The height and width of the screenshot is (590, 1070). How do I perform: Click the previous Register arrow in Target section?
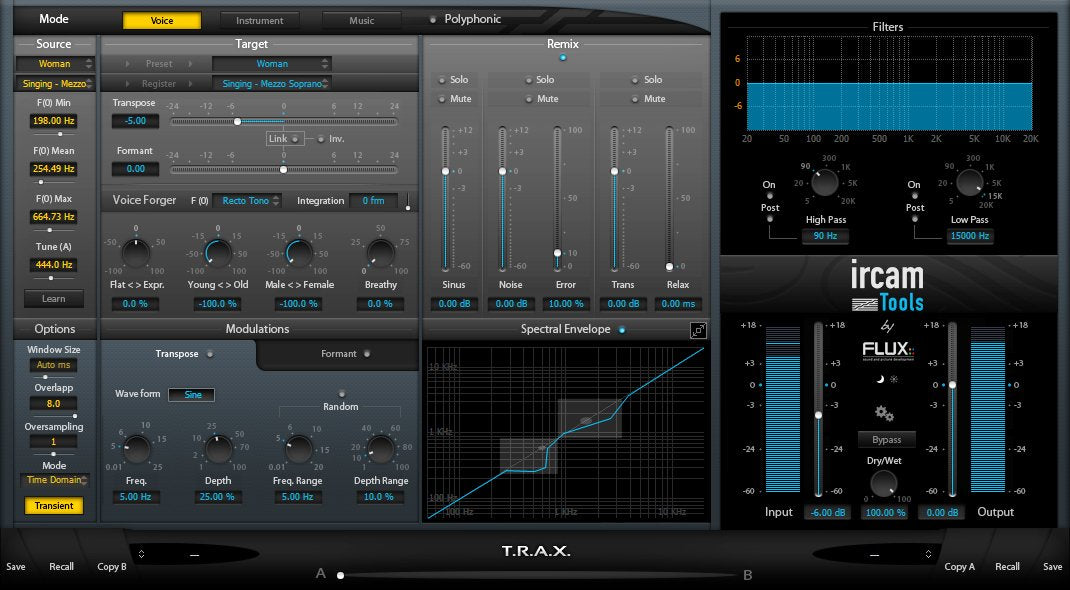point(128,84)
